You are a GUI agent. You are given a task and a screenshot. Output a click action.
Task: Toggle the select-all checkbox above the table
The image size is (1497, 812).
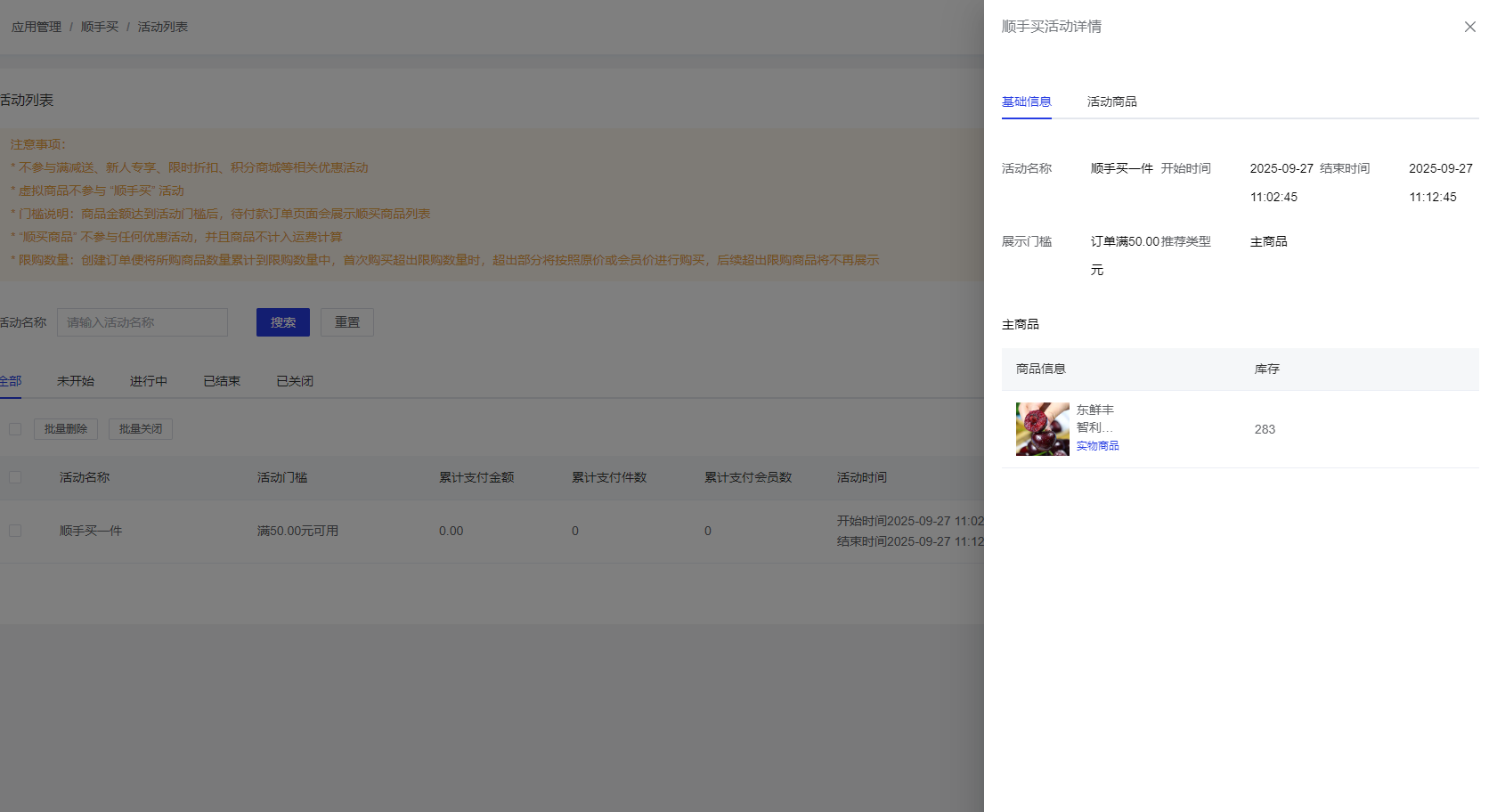click(15, 429)
